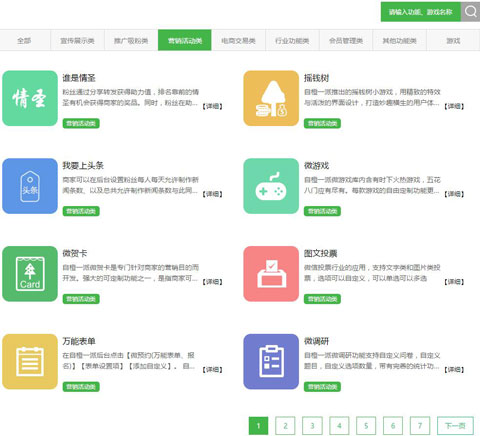Open 【详细】 link for 谁是情圣

(x=213, y=106)
